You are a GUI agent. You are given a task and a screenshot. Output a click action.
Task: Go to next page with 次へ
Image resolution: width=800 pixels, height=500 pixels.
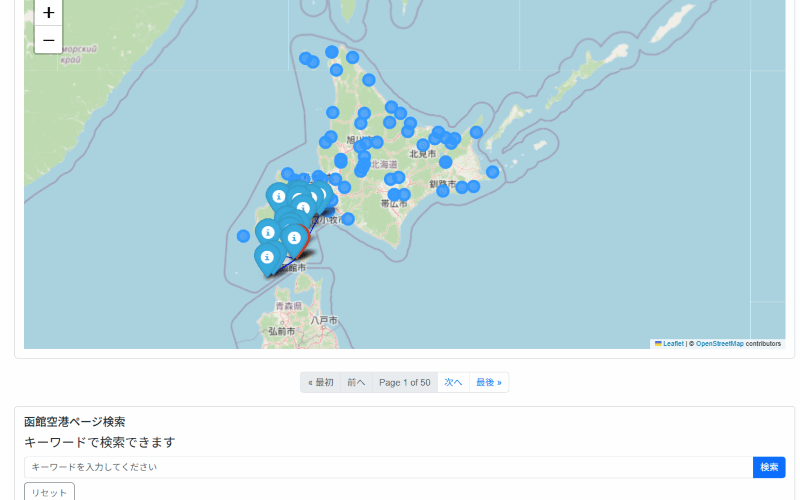[x=453, y=382]
